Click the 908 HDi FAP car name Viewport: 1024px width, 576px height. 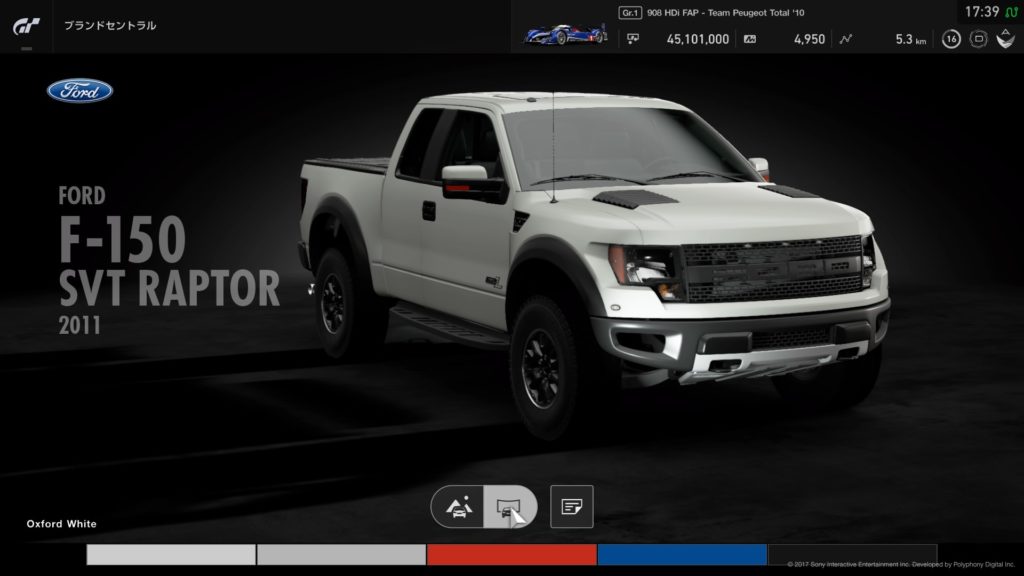pyautogui.click(x=726, y=12)
